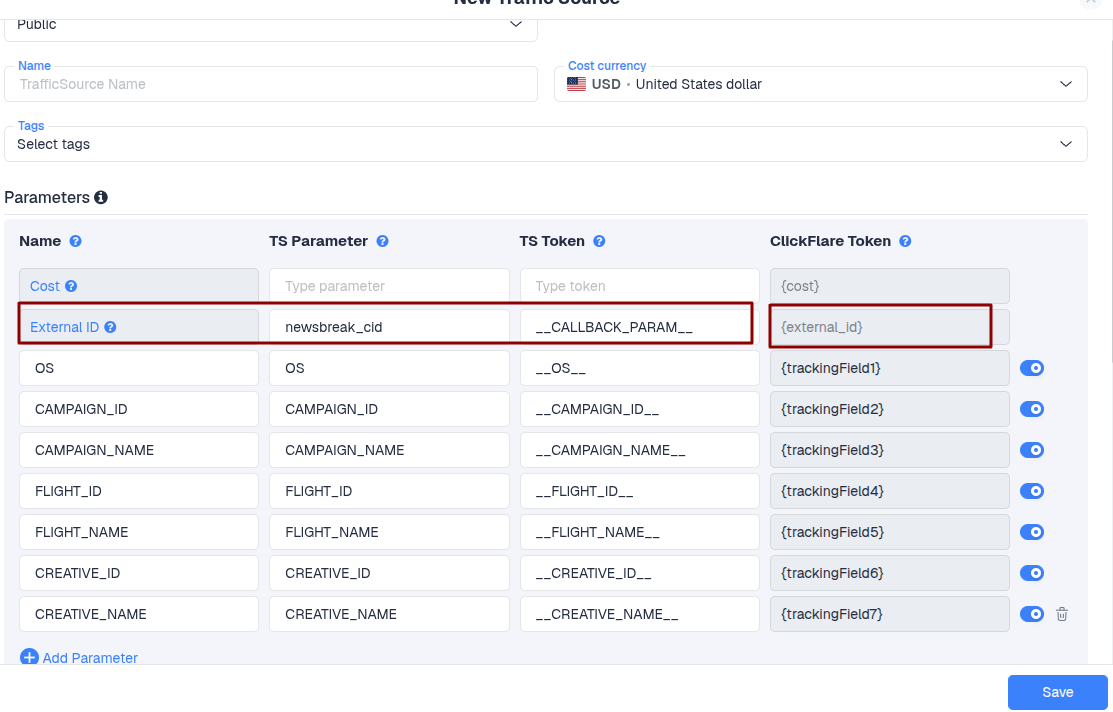The height and width of the screenshot is (712, 1113).
Task: Click the {external_id} ClickFlare token
Action: pos(889,327)
